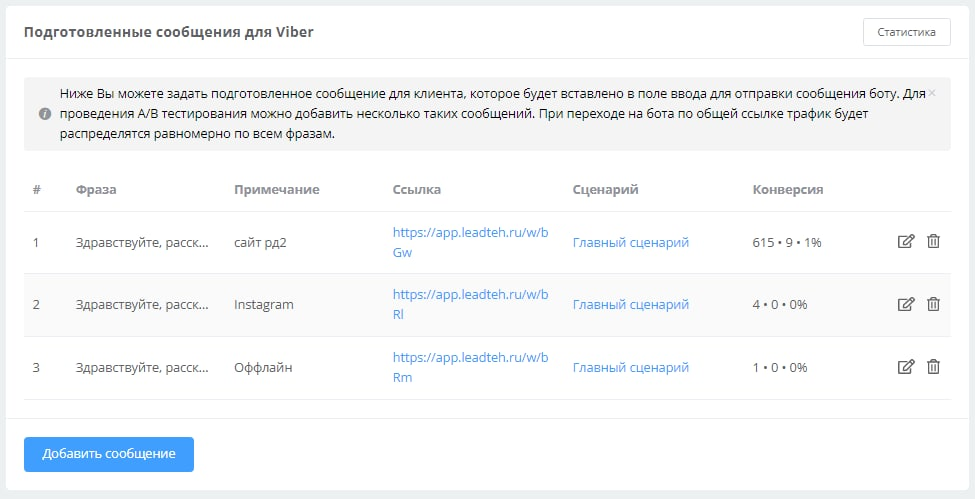Delete the Оффлайн message row
The image size is (975, 499).
click(x=933, y=367)
